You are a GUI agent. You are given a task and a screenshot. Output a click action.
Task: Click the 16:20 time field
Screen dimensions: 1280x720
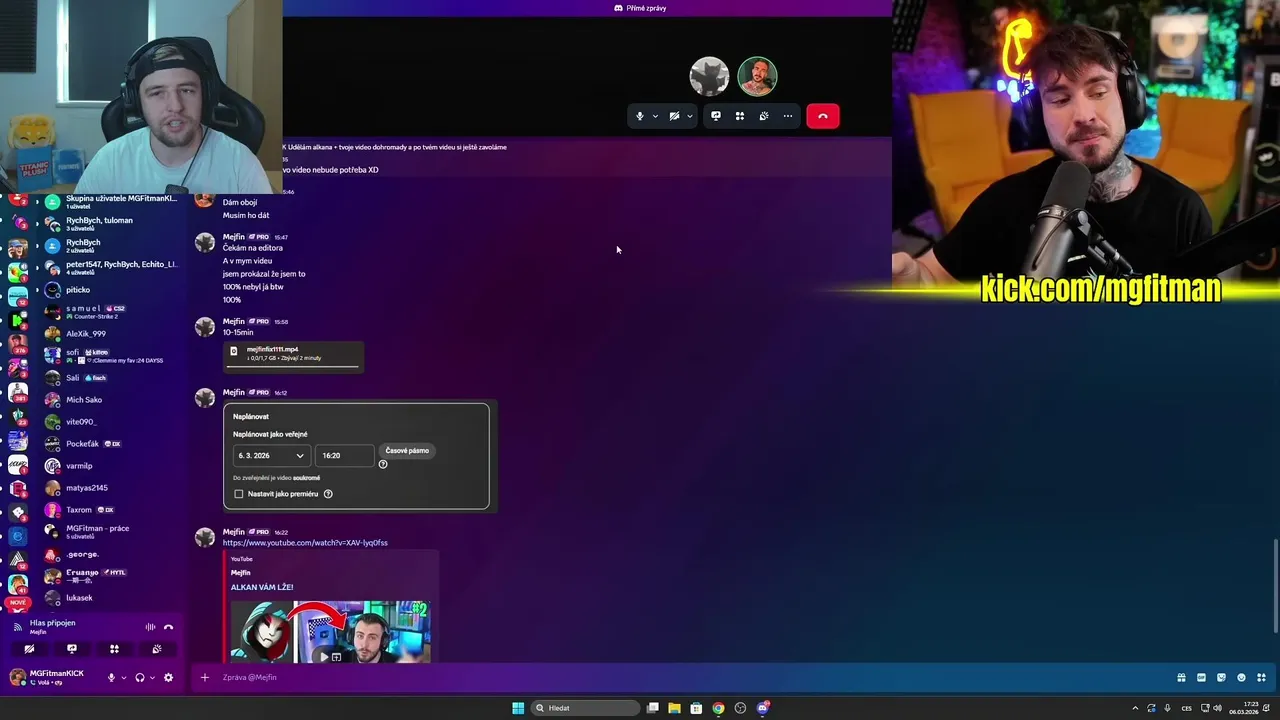coord(345,455)
